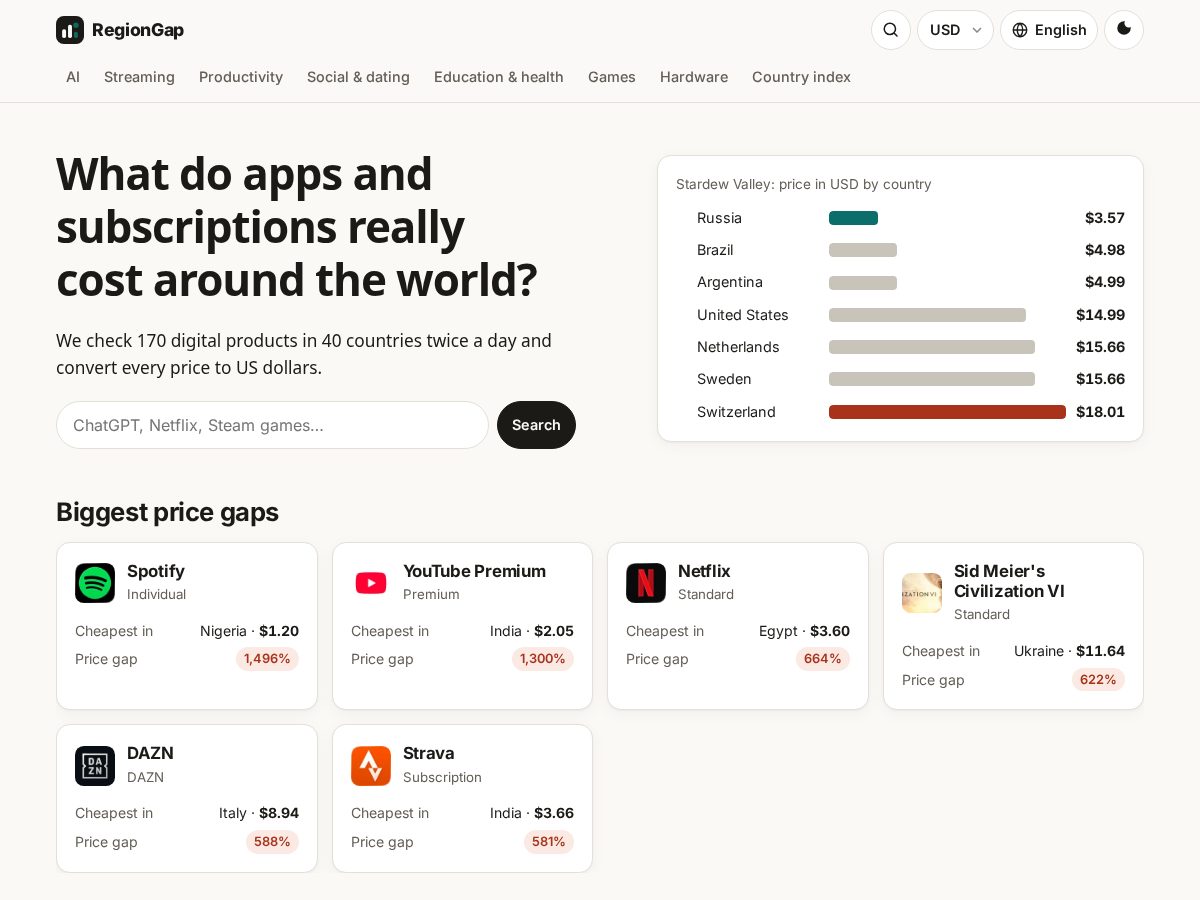
Task: Click the Netflix logo icon
Action: (x=646, y=583)
